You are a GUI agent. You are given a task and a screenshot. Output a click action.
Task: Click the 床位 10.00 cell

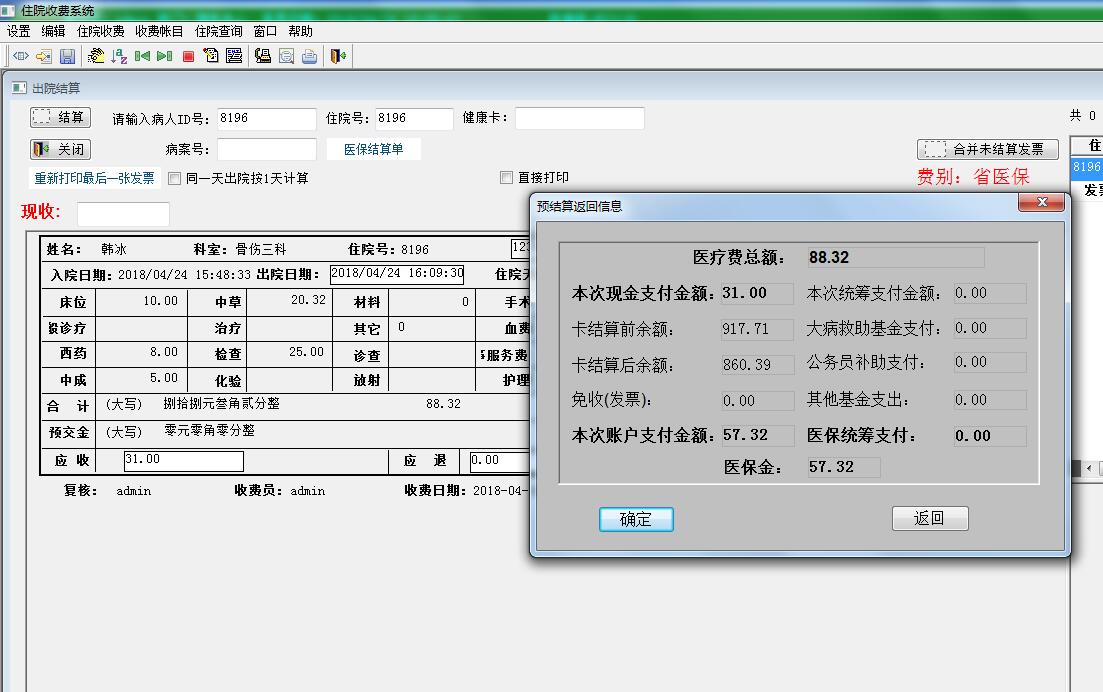pos(141,301)
